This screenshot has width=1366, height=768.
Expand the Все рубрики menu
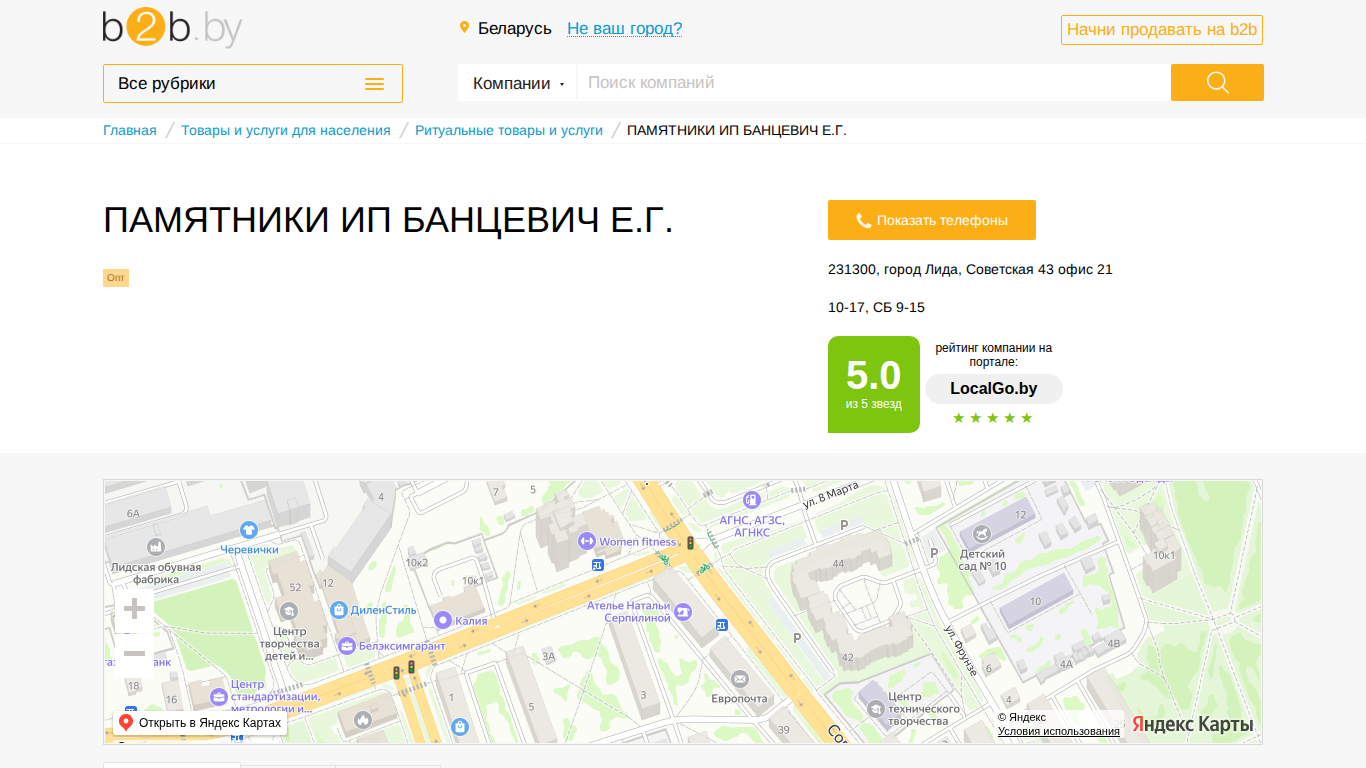[x=253, y=84]
